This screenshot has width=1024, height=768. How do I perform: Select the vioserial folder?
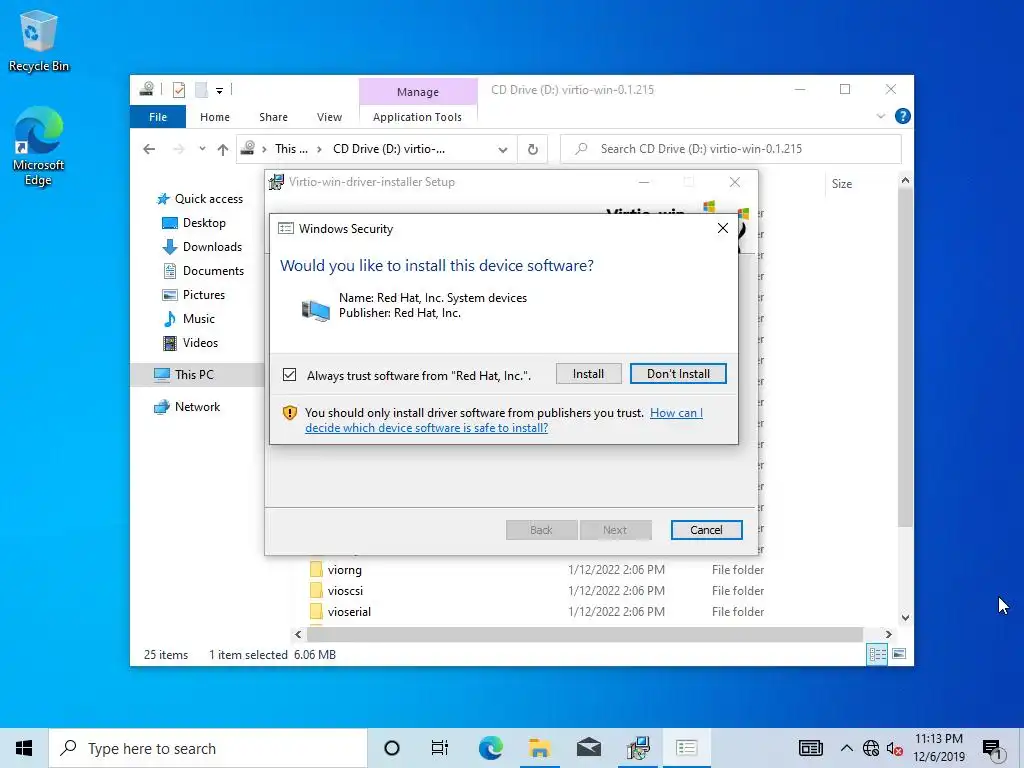click(x=349, y=612)
